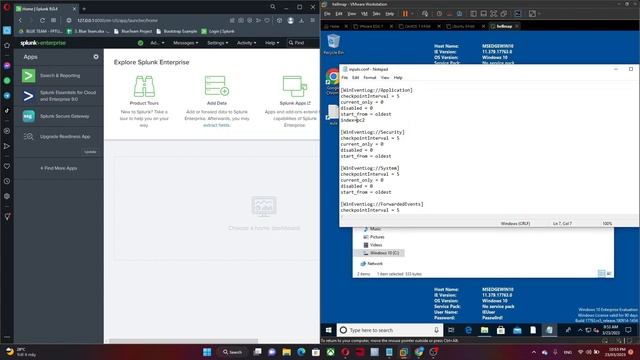Open Notepad View menu
This screenshot has height=360, width=640.
click(384, 78)
